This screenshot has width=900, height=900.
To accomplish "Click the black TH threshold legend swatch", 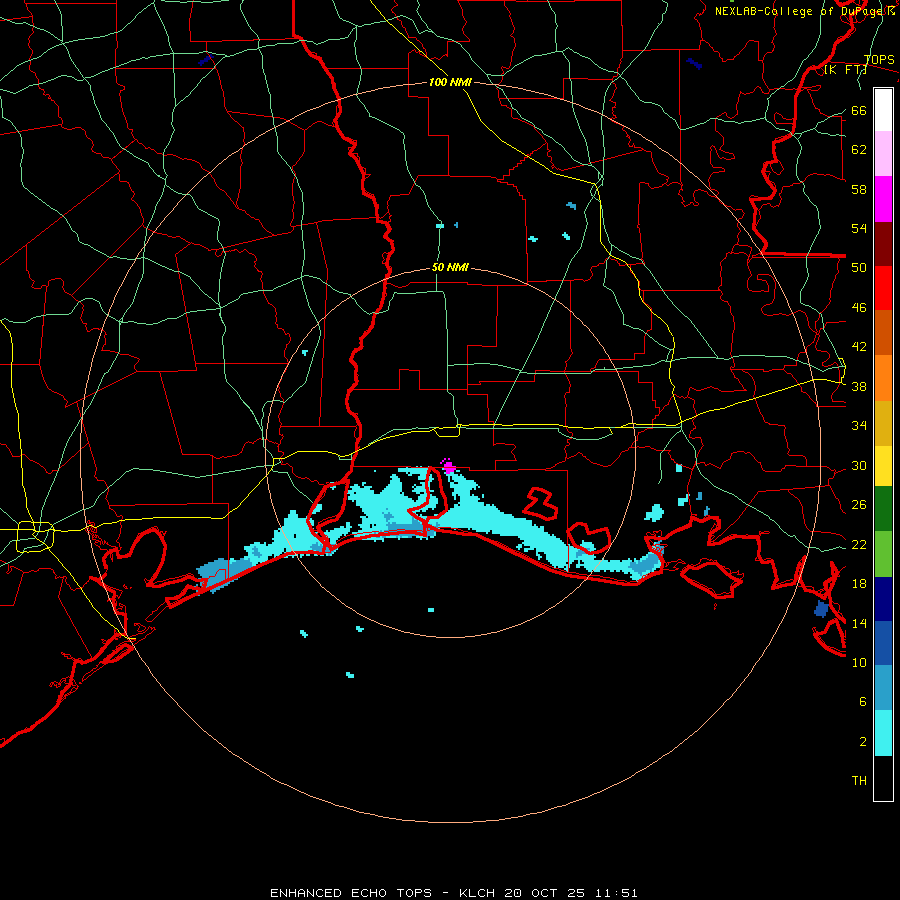I will pos(883,778).
